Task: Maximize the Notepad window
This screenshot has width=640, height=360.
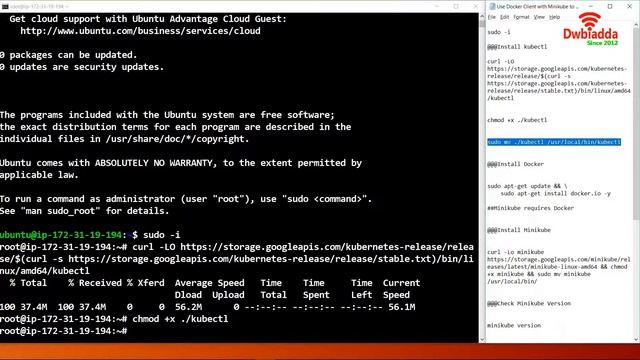Action: coord(610,7)
